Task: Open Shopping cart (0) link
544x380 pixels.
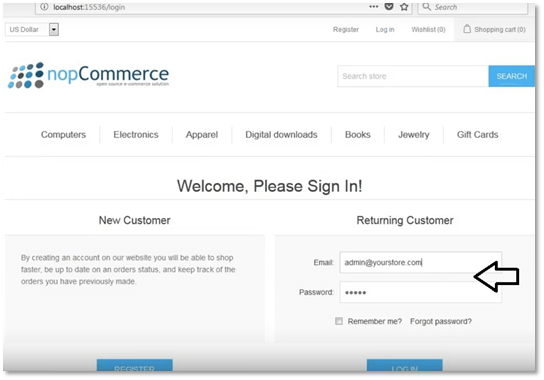Action: 500,29
